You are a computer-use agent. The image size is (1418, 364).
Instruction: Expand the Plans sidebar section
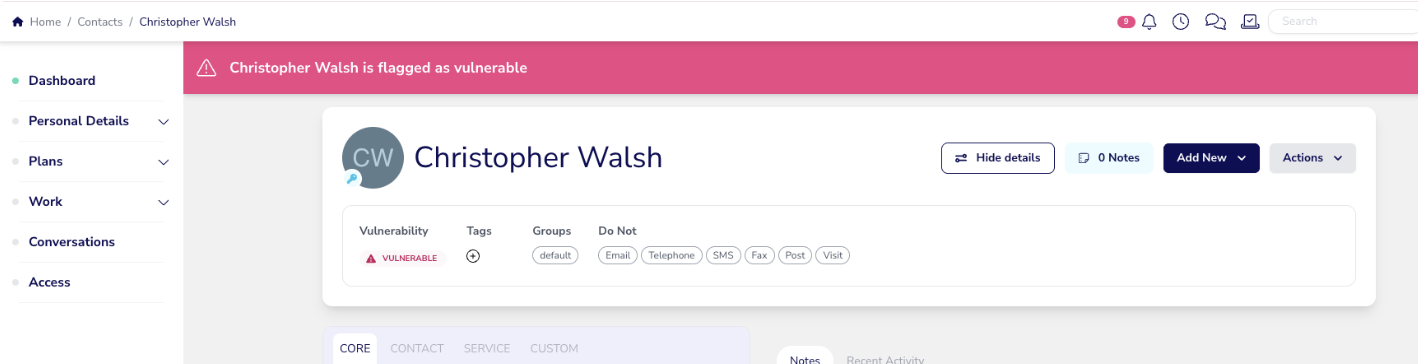pos(91,161)
